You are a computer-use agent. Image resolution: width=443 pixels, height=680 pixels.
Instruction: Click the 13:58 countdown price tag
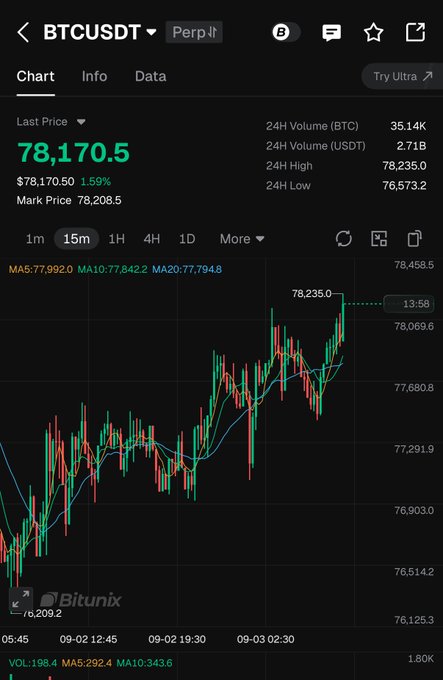pos(409,304)
